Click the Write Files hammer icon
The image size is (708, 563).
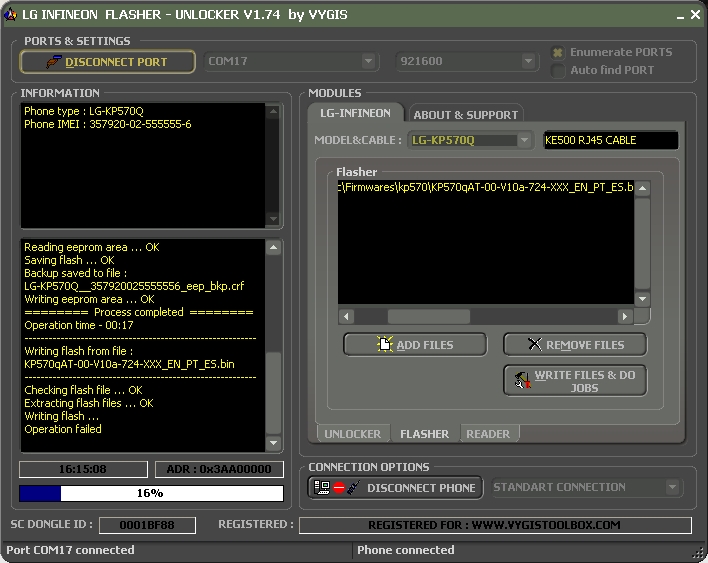[522, 380]
